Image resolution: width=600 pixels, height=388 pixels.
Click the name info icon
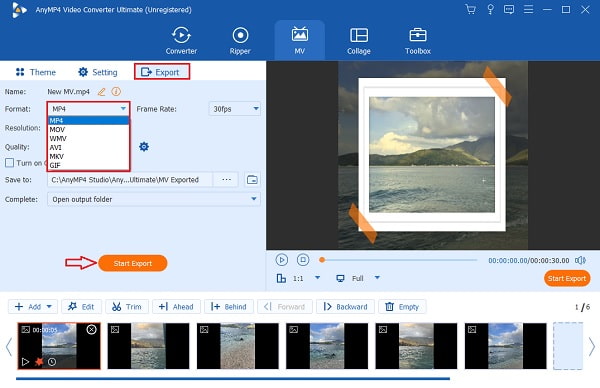click(116, 91)
